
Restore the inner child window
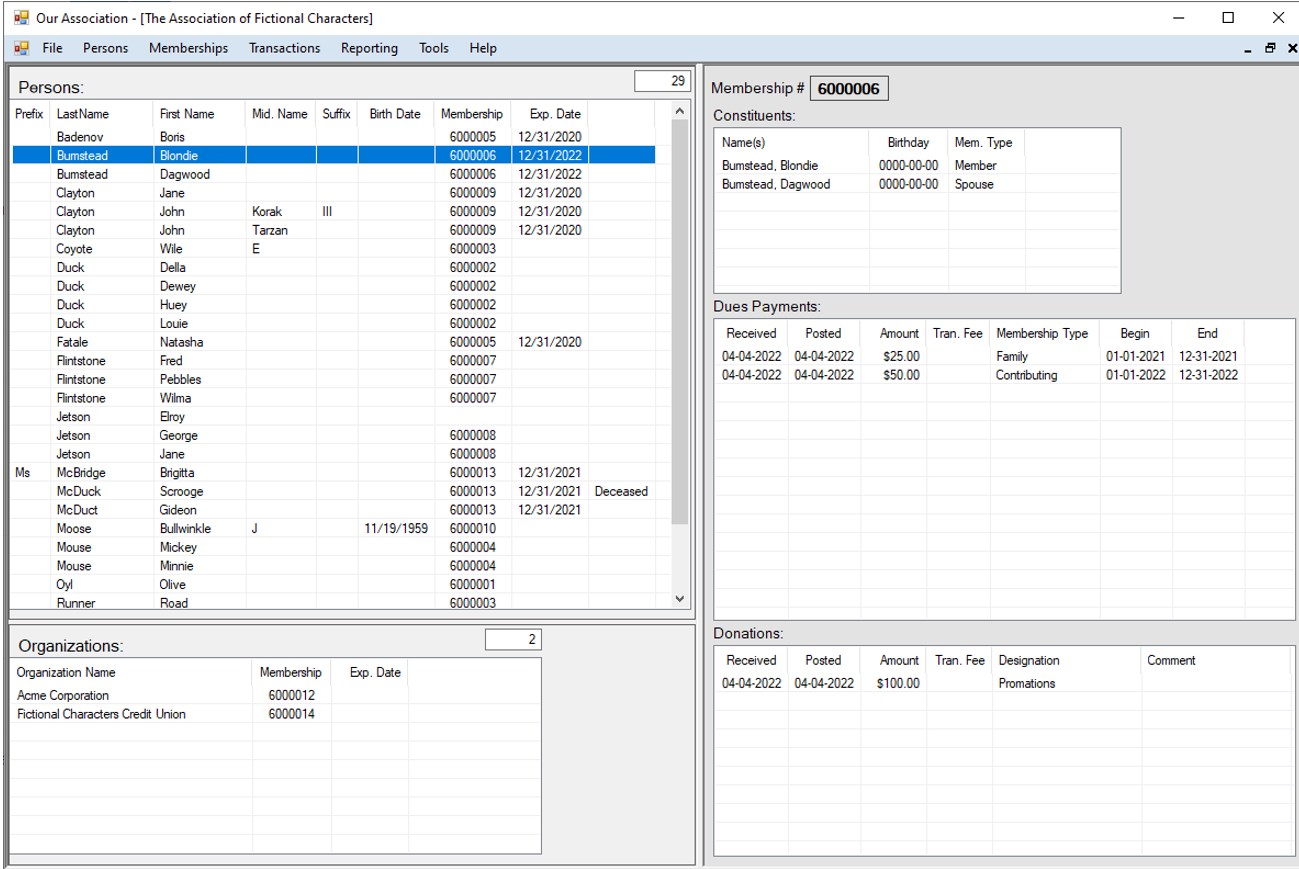coord(1270,48)
